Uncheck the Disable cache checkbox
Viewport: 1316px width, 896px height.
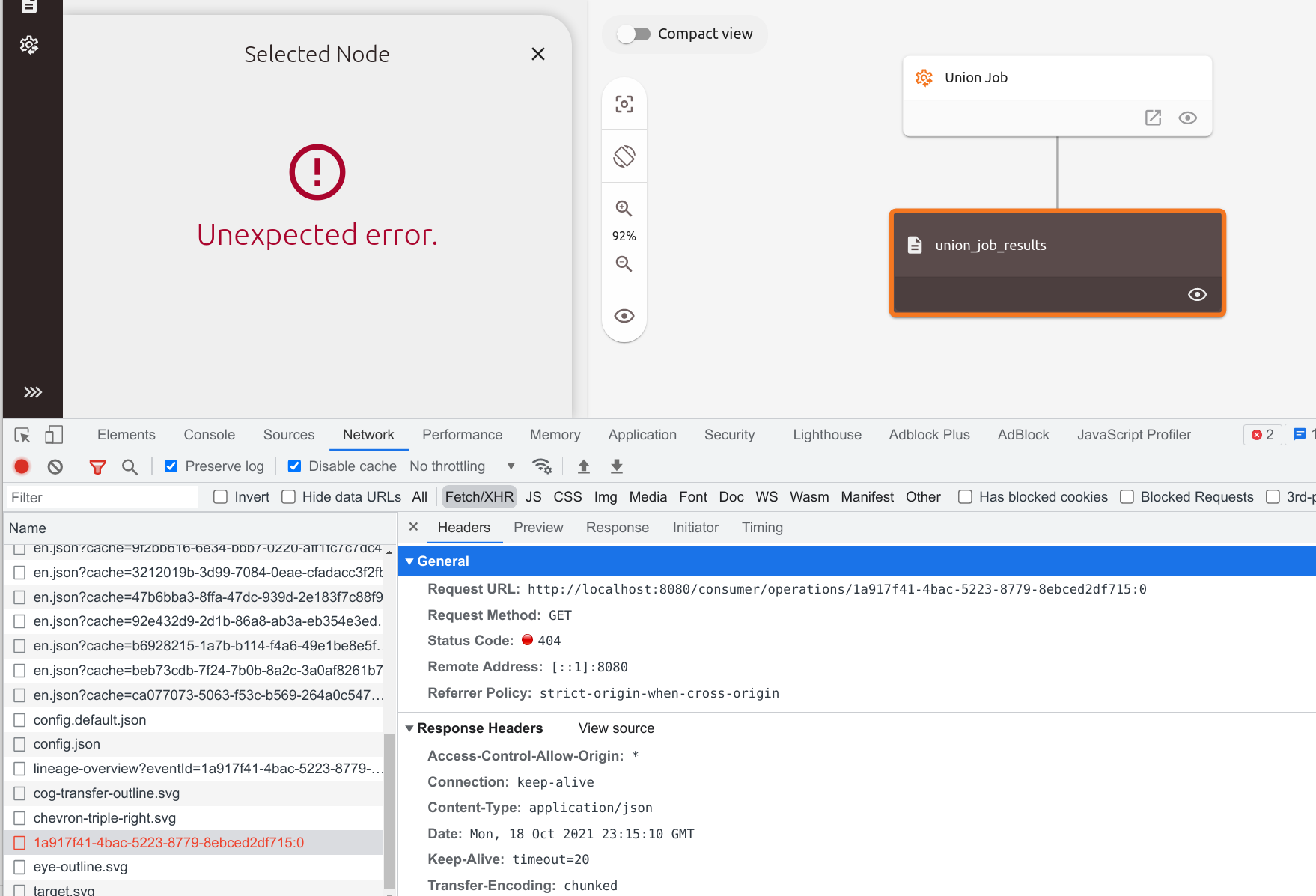pyautogui.click(x=294, y=466)
